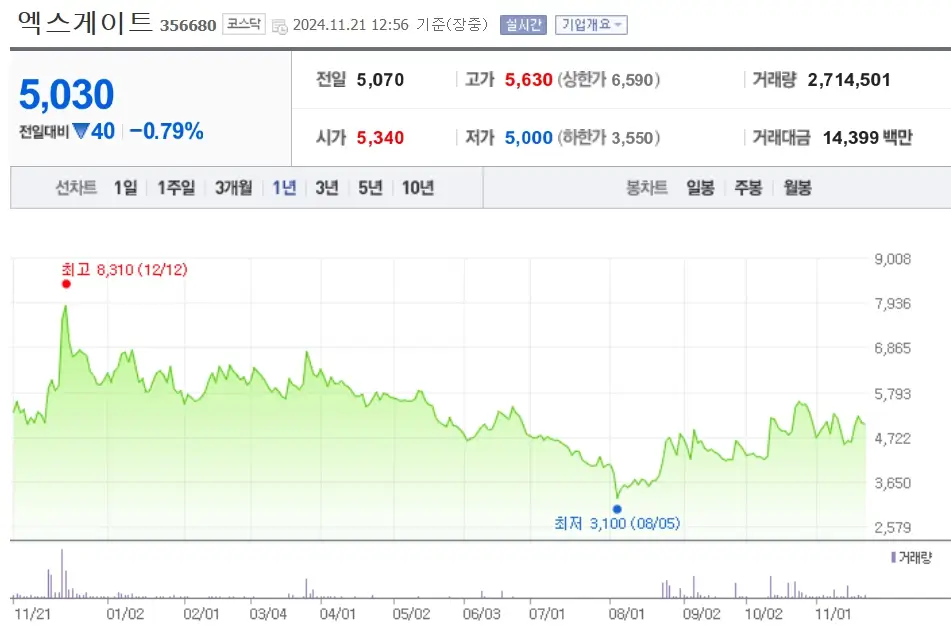This screenshot has width=951, height=644.
Task: Click the 11/21 x-axis date
Action: [32, 614]
